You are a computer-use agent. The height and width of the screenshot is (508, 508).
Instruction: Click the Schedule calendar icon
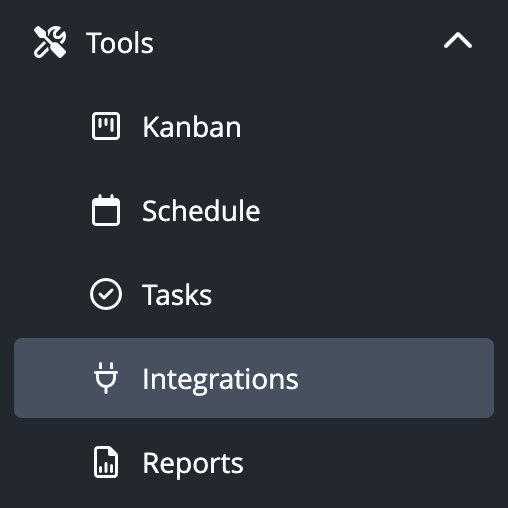point(106,210)
